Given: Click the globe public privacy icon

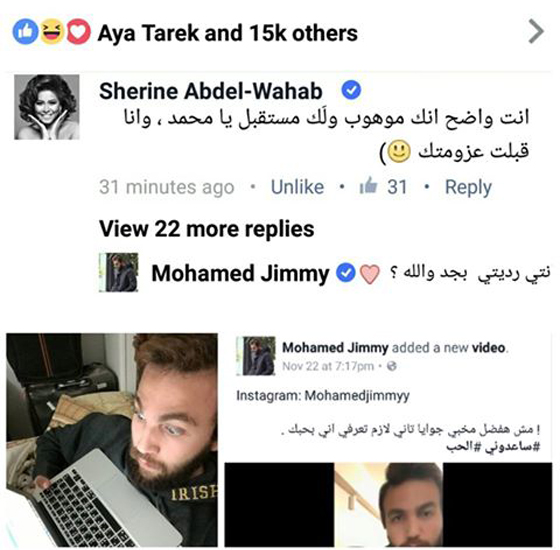Looking at the screenshot, I should pyautogui.click(x=392, y=366).
